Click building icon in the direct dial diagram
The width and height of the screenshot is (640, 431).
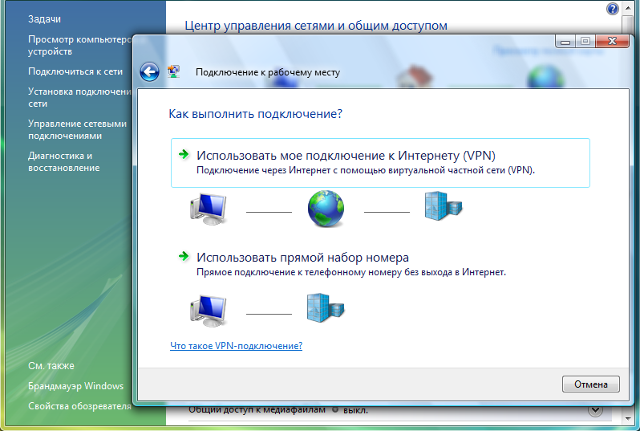[x=325, y=308]
